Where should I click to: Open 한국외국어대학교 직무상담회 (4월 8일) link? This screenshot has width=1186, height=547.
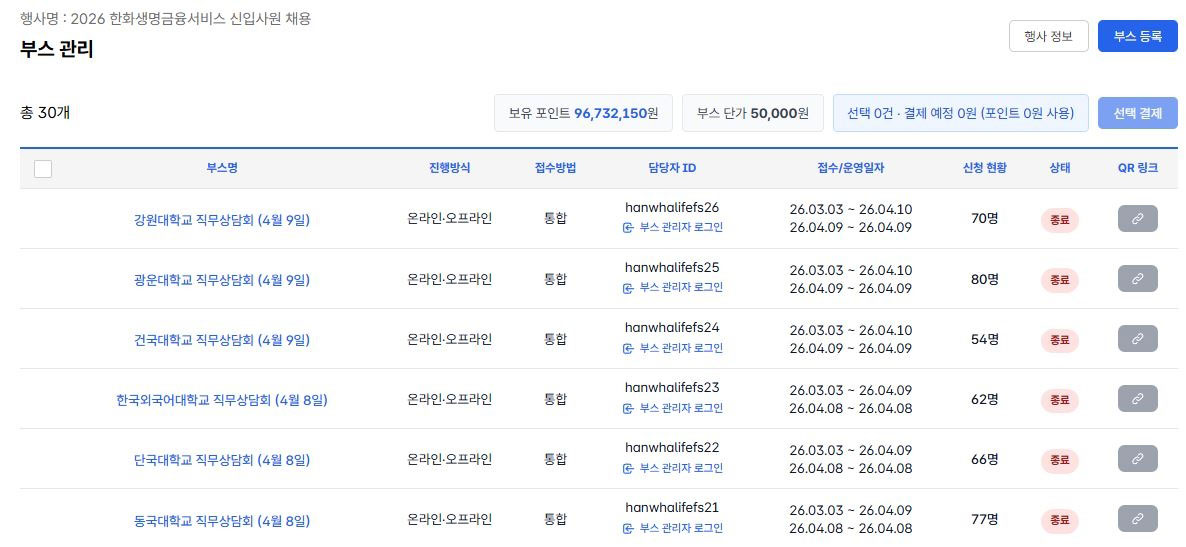point(222,400)
